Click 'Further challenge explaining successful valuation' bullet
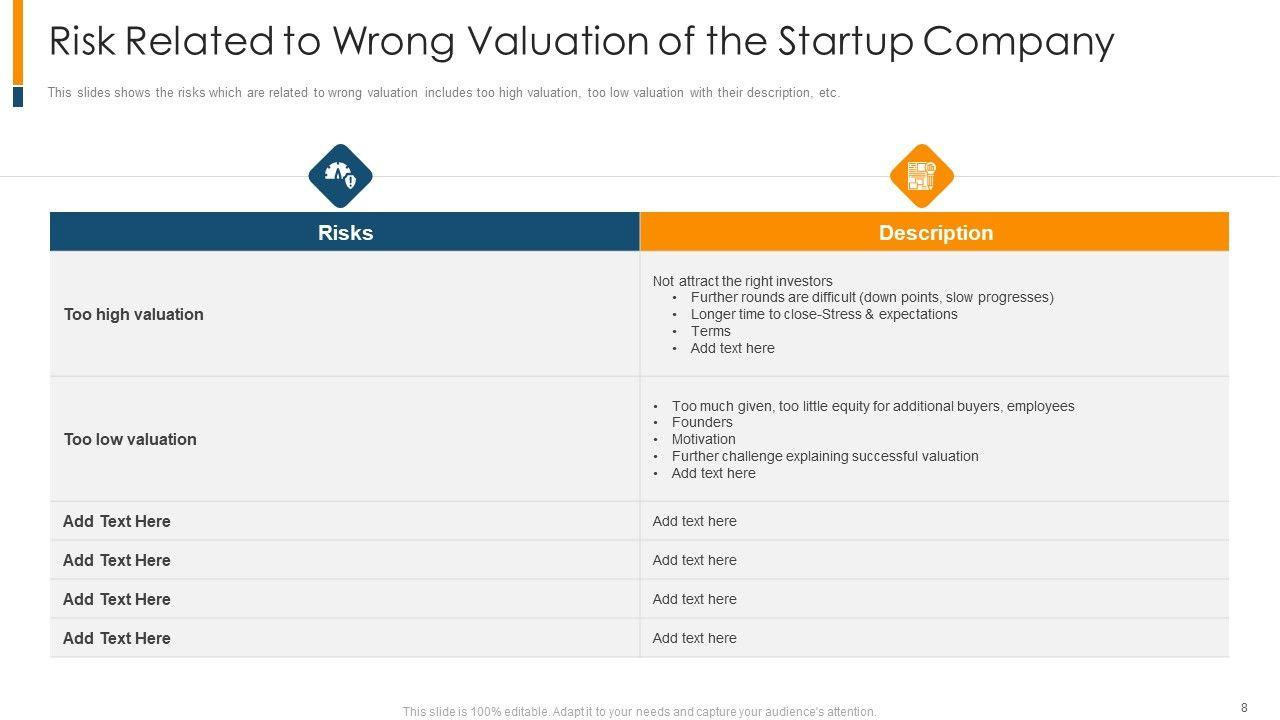The height and width of the screenshot is (720, 1280). click(824, 456)
